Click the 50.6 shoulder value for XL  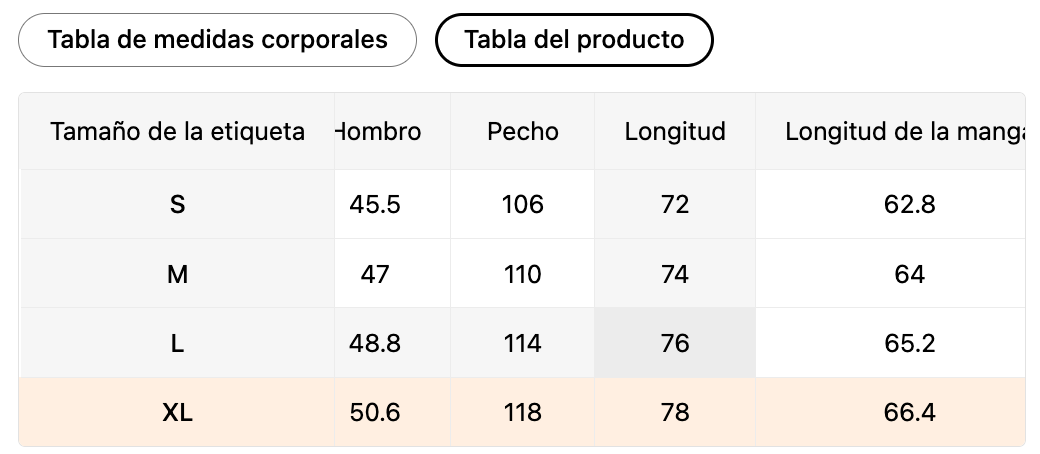pyautogui.click(x=375, y=412)
